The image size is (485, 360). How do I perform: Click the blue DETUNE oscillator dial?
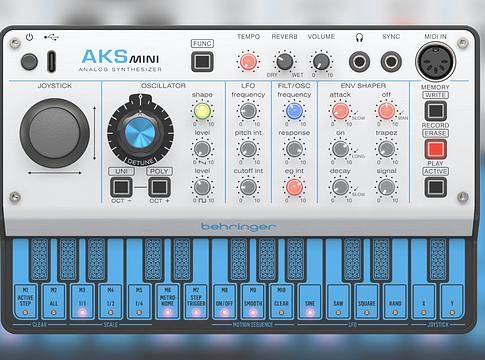(x=140, y=133)
